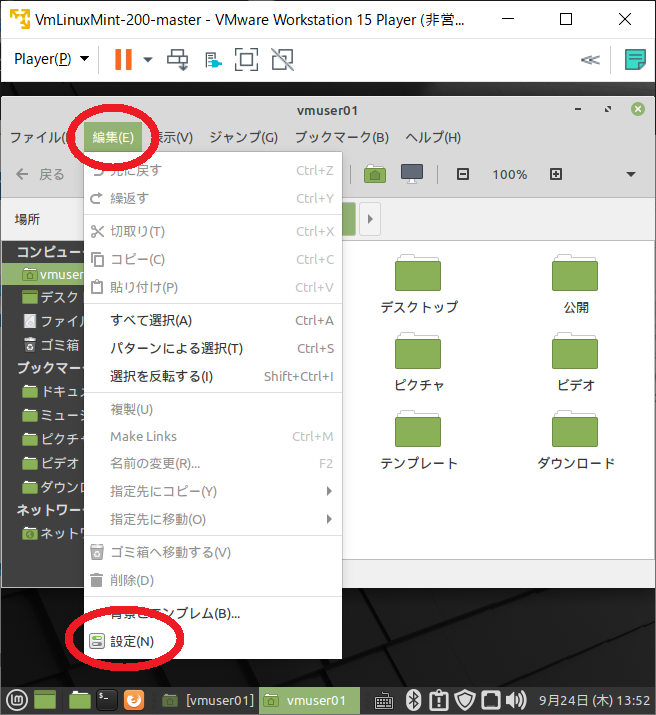
Task: Select vmuser home in the sidebar
Action: coord(44,275)
